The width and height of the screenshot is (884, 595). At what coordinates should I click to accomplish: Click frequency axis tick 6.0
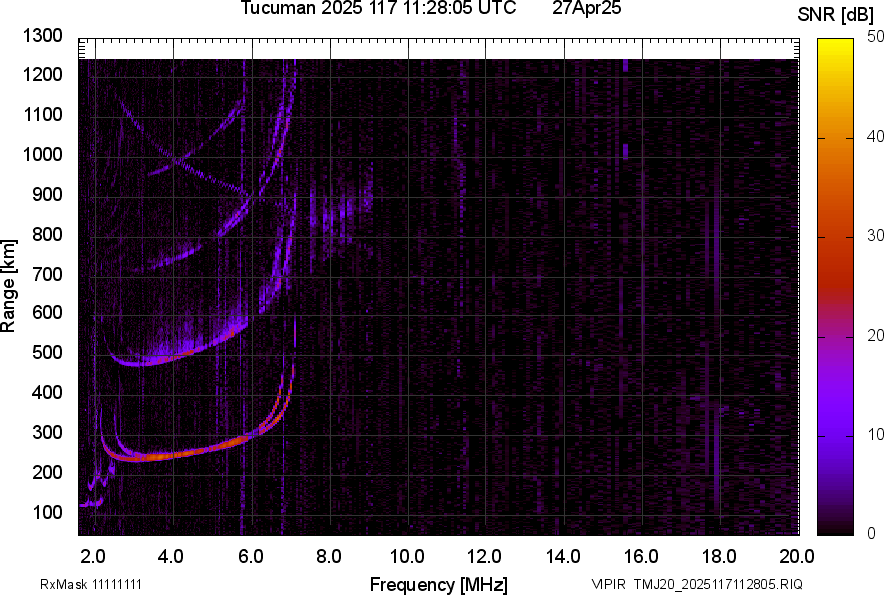[x=251, y=557]
